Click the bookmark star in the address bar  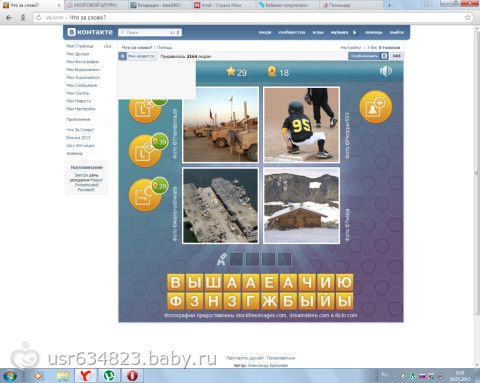(468, 17)
